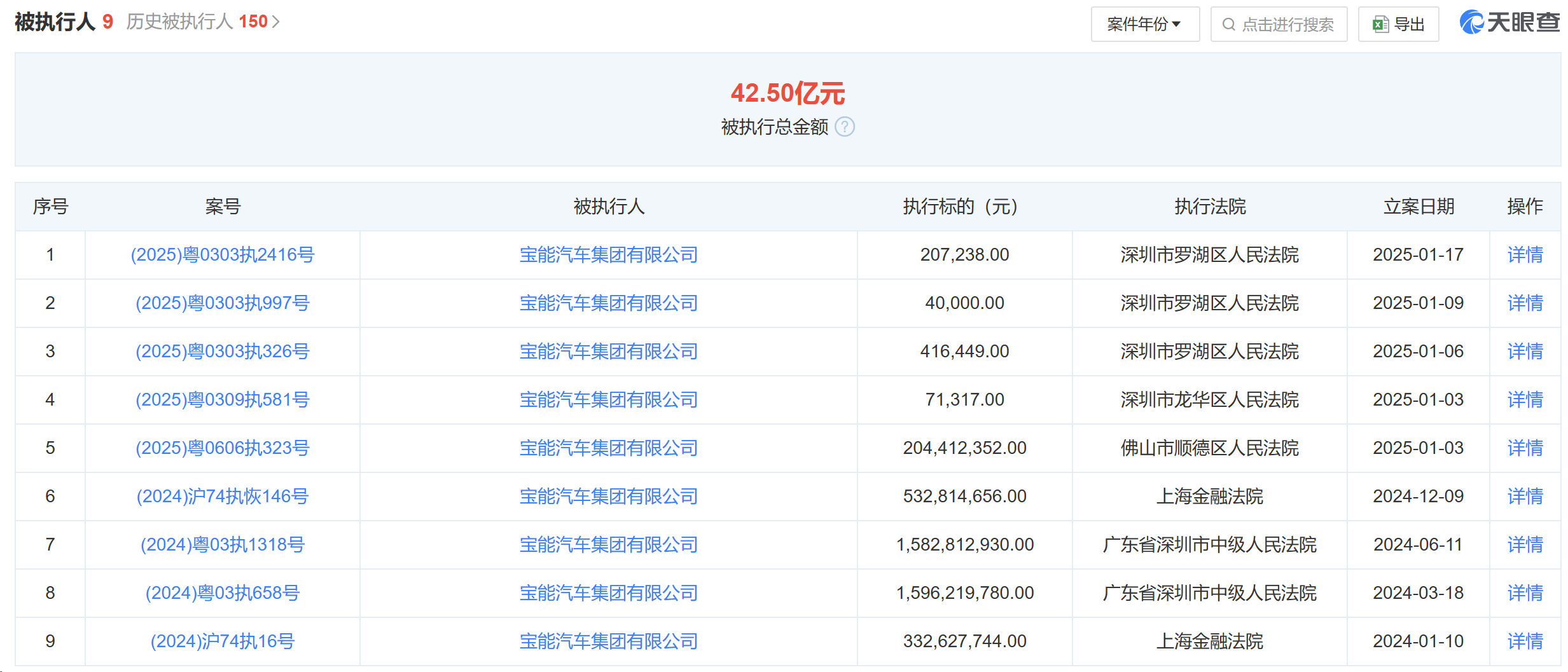This screenshot has height=672, width=1568.
Task: Open case (2025)粤0303执2416号
Action: pos(223,255)
